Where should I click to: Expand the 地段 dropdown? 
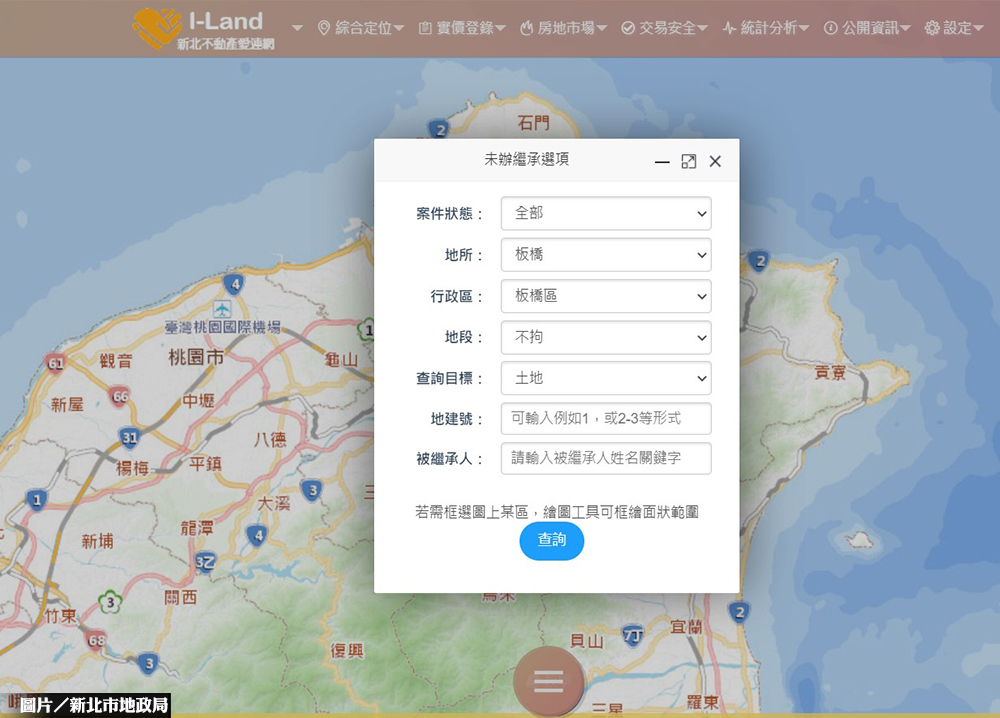606,338
